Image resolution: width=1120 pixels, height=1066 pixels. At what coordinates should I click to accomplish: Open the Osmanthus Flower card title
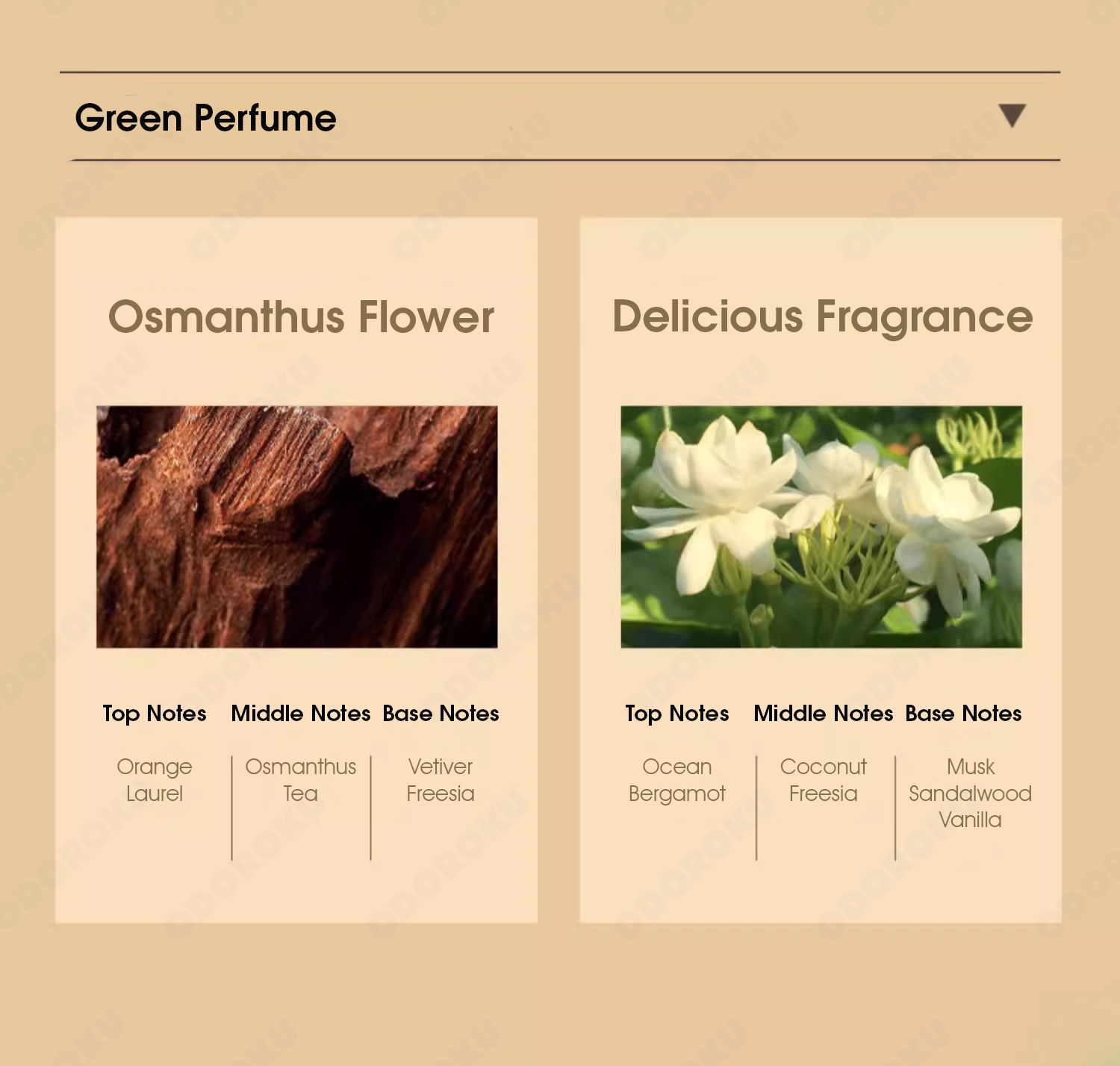coord(301,317)
